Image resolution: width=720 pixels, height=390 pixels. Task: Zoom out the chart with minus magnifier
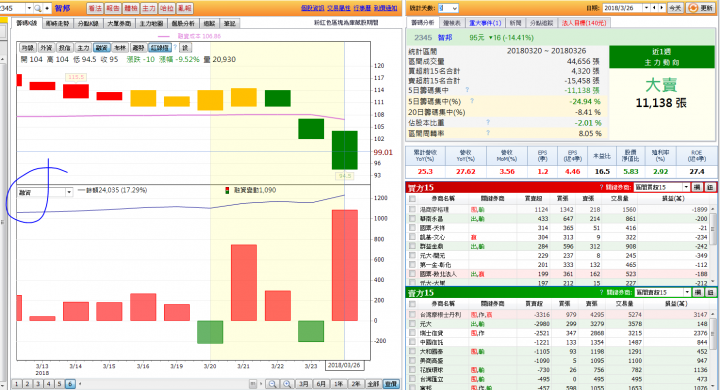[272, 384]
